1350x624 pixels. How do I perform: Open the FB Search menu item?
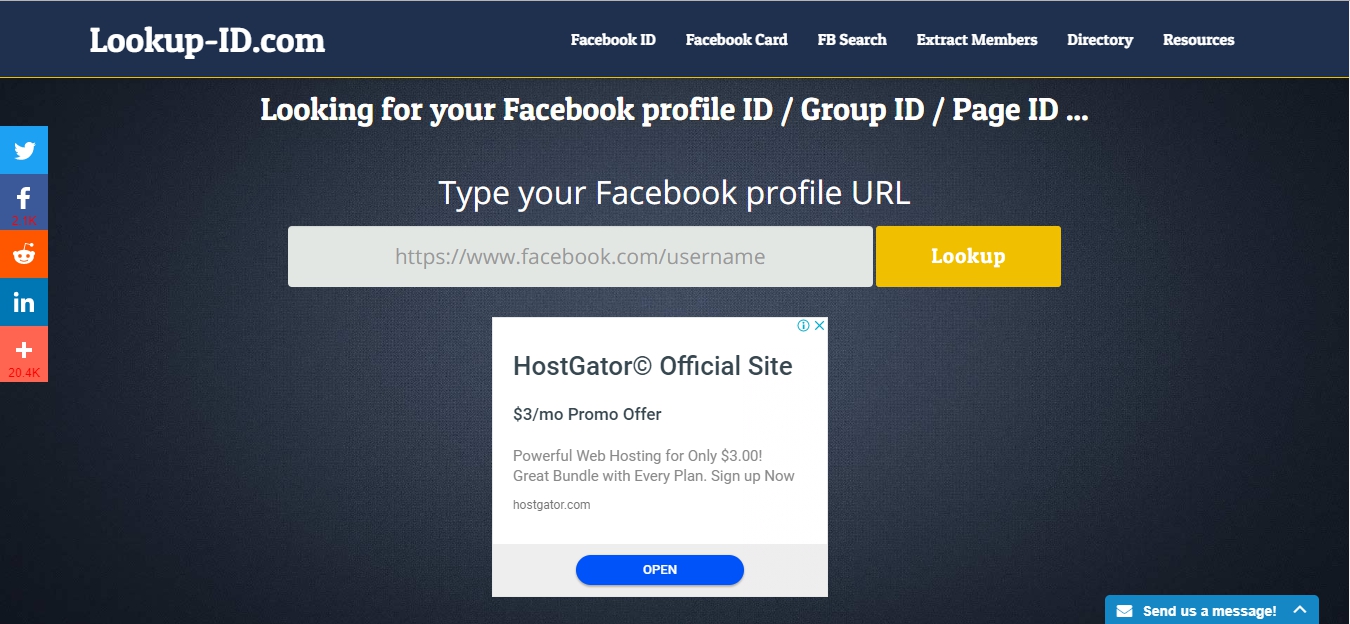(852, 40)
